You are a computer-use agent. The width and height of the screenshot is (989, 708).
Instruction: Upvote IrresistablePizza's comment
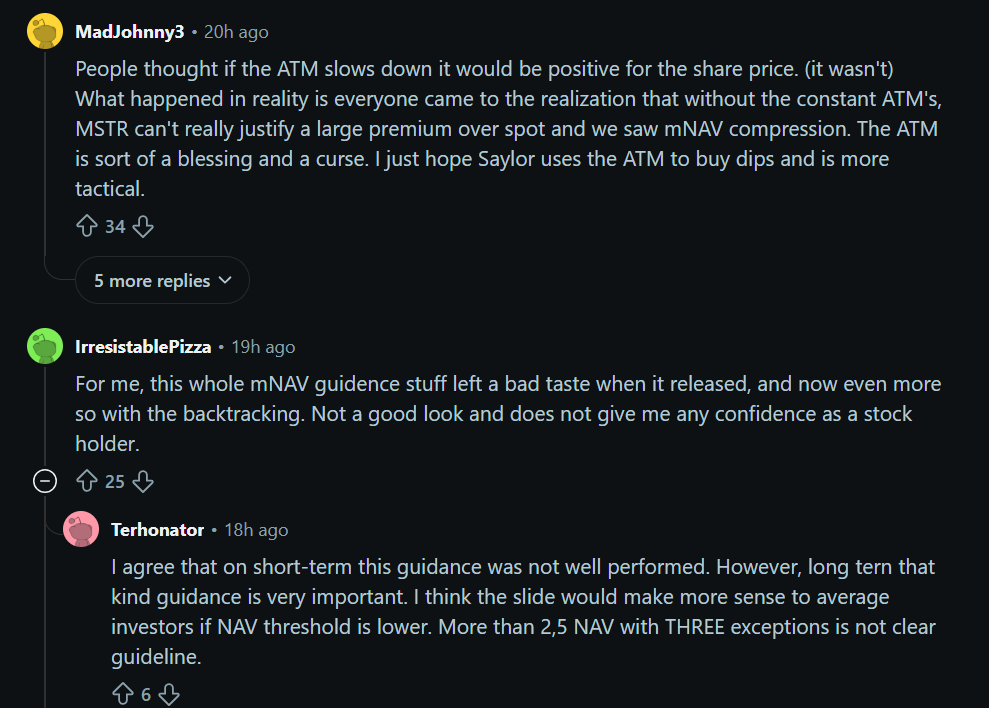tap(87, 482)
